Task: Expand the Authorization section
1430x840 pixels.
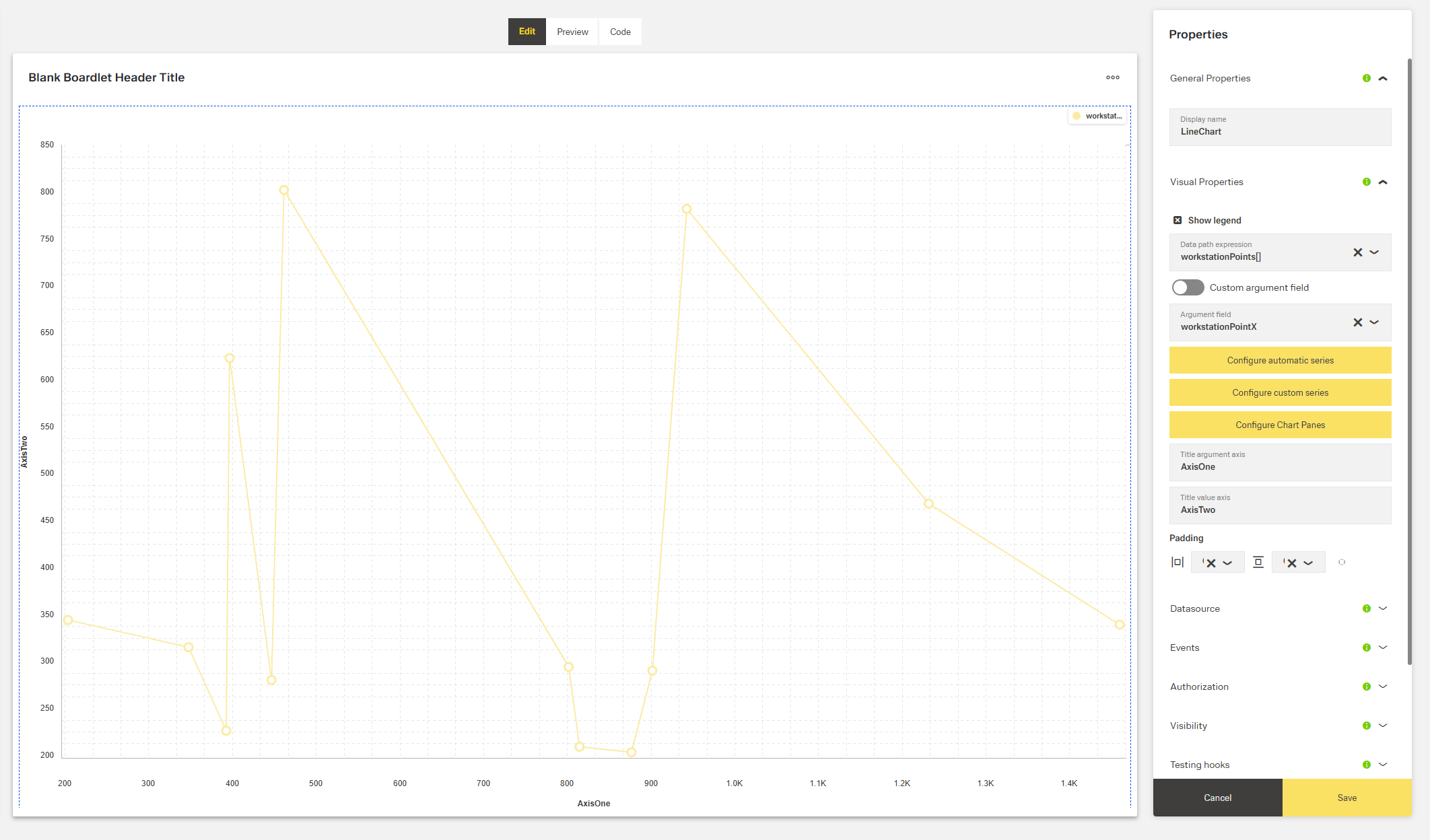Action: click(1384, 687)
